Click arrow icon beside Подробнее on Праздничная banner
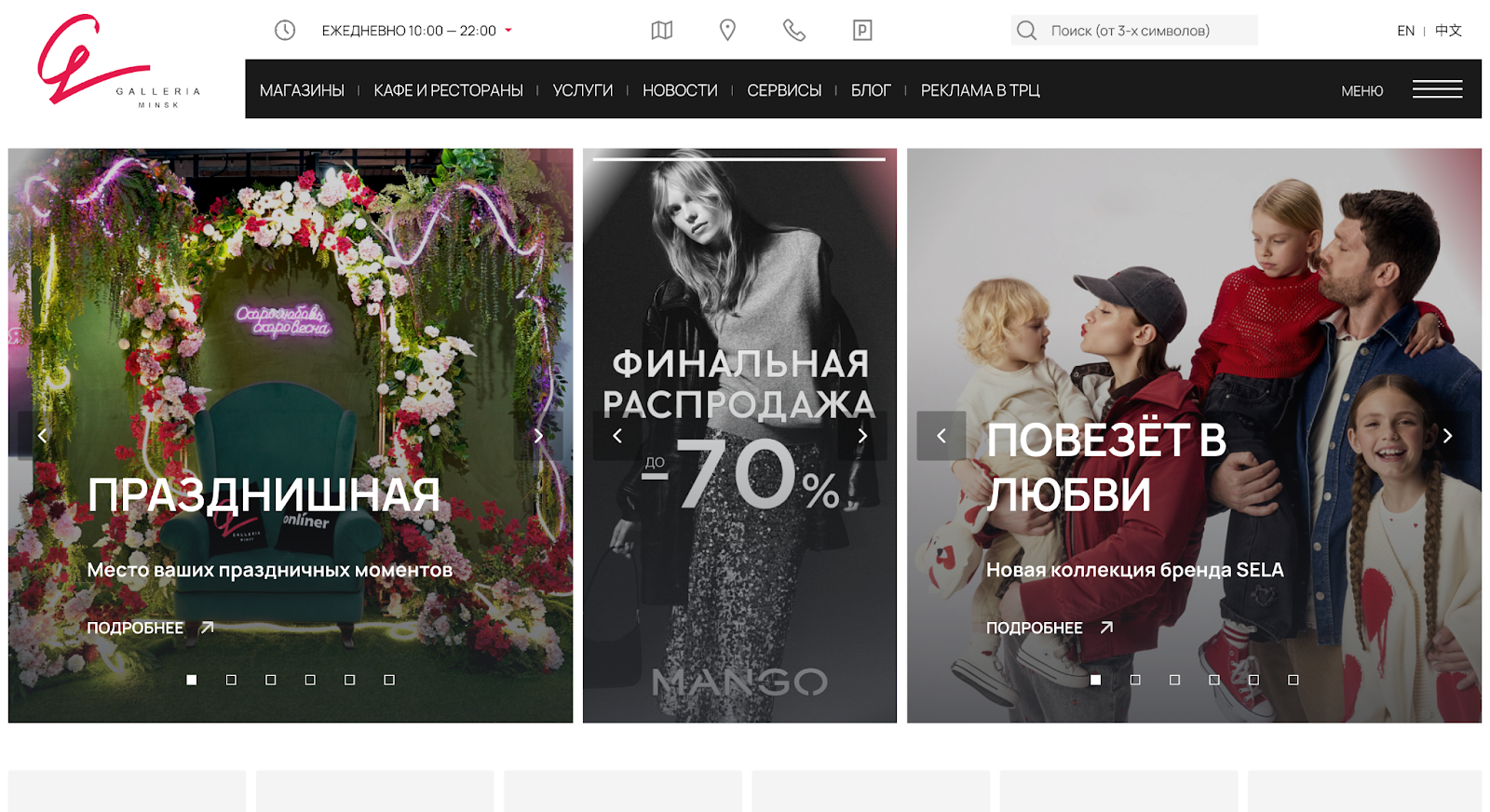Image resolution: width=1490 pixels, height=812 pixels. [x=207, y=628]
